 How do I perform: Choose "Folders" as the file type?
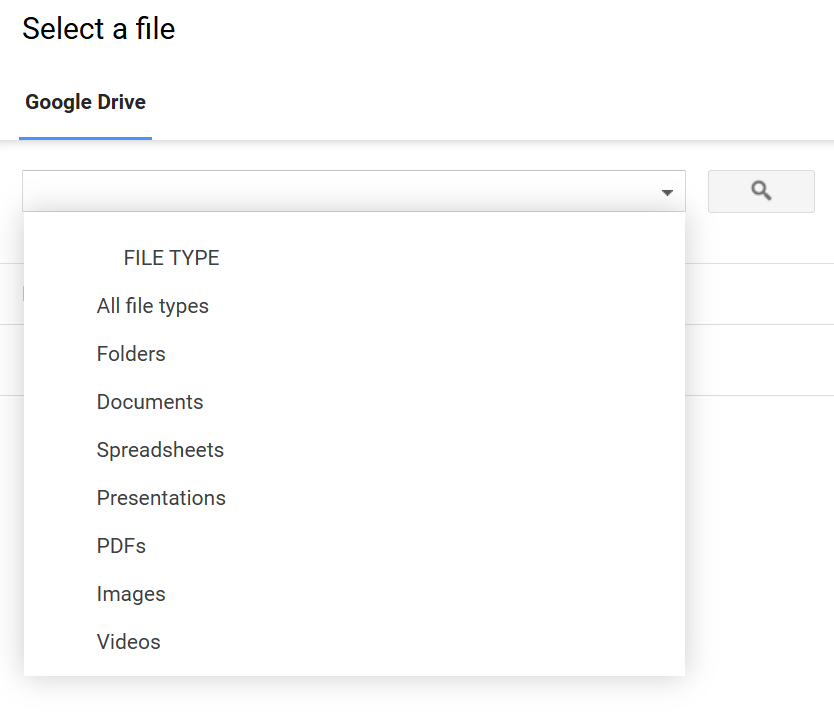coord(131,354)
